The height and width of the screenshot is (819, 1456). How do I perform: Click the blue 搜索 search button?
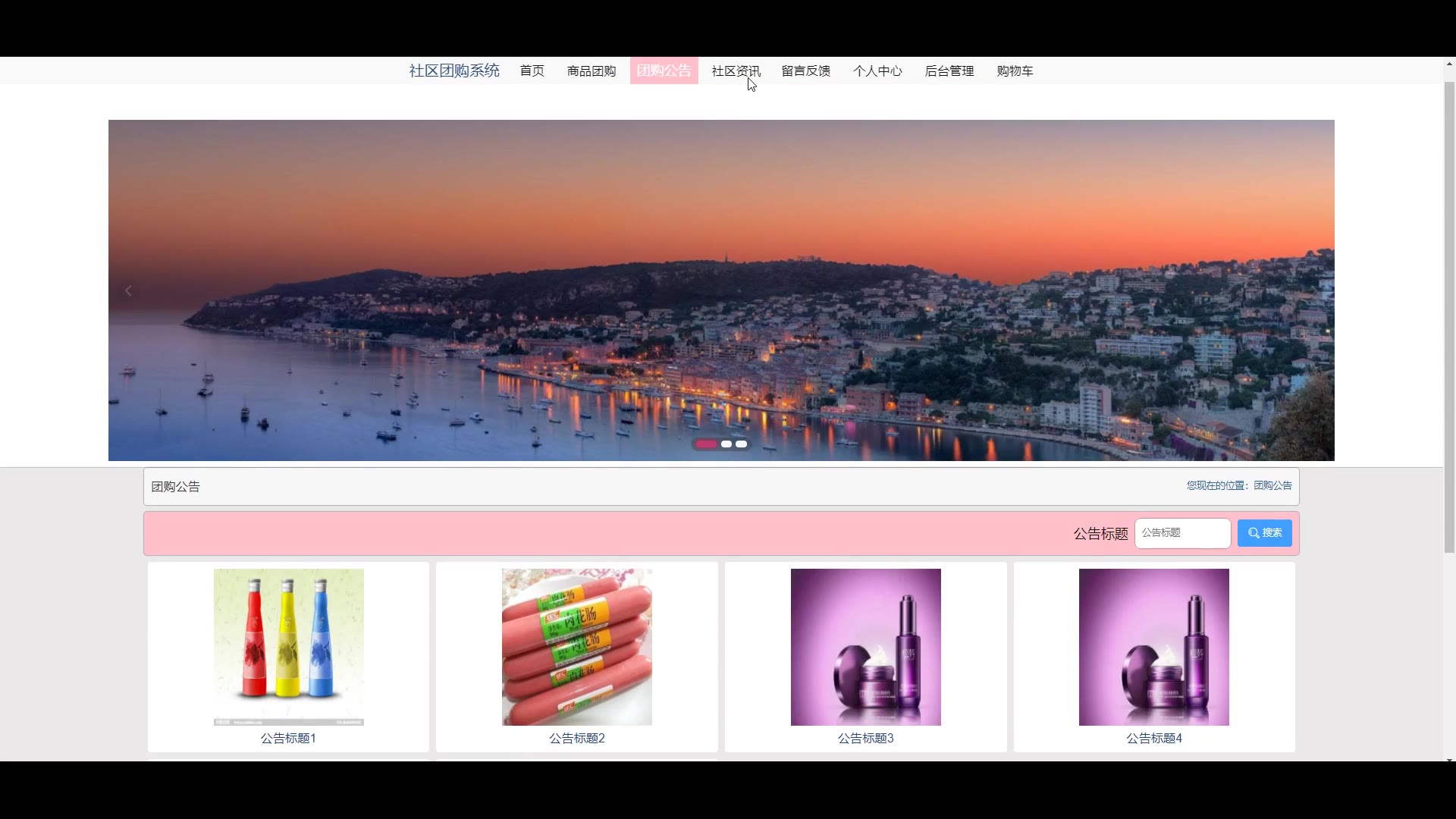coord(1264,533)
